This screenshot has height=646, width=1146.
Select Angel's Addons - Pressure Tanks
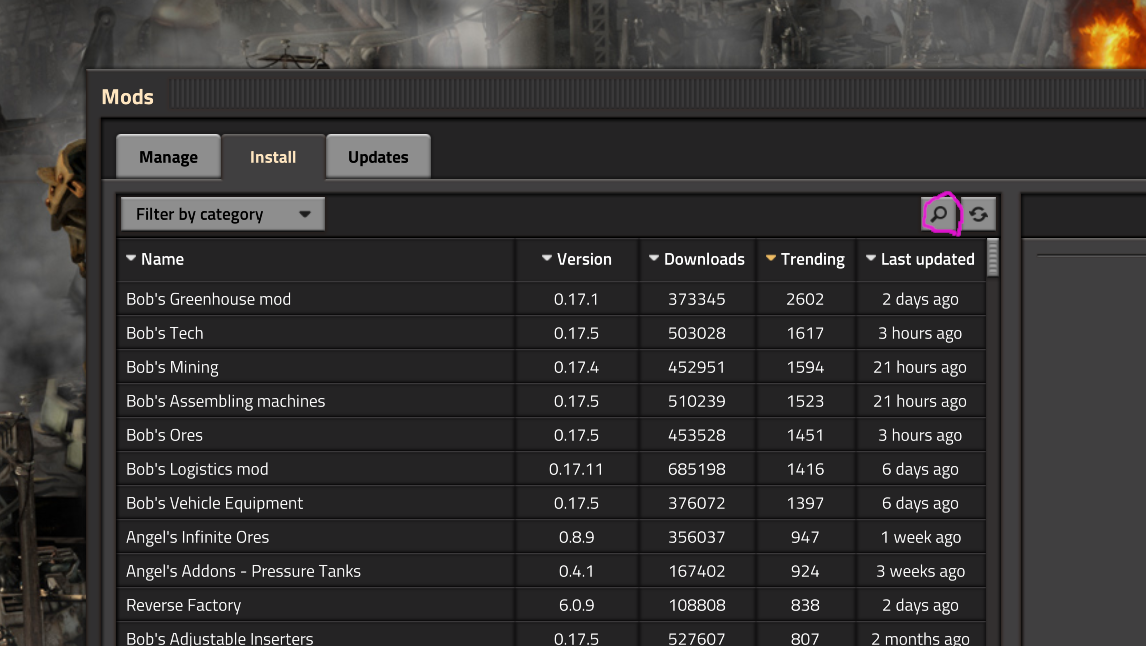coord(243,571)
